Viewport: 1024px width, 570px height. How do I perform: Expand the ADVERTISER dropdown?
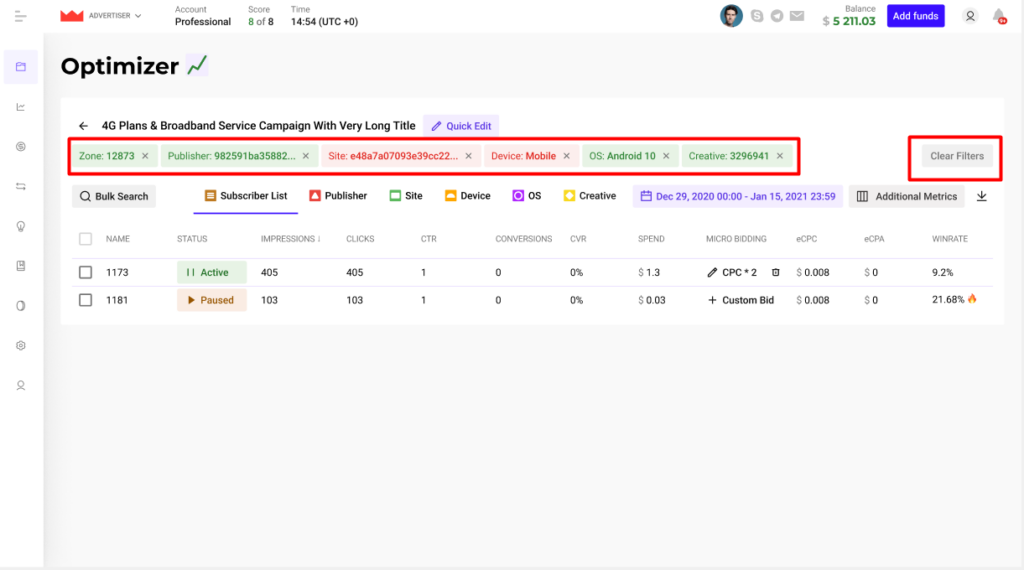click(115, 16)
